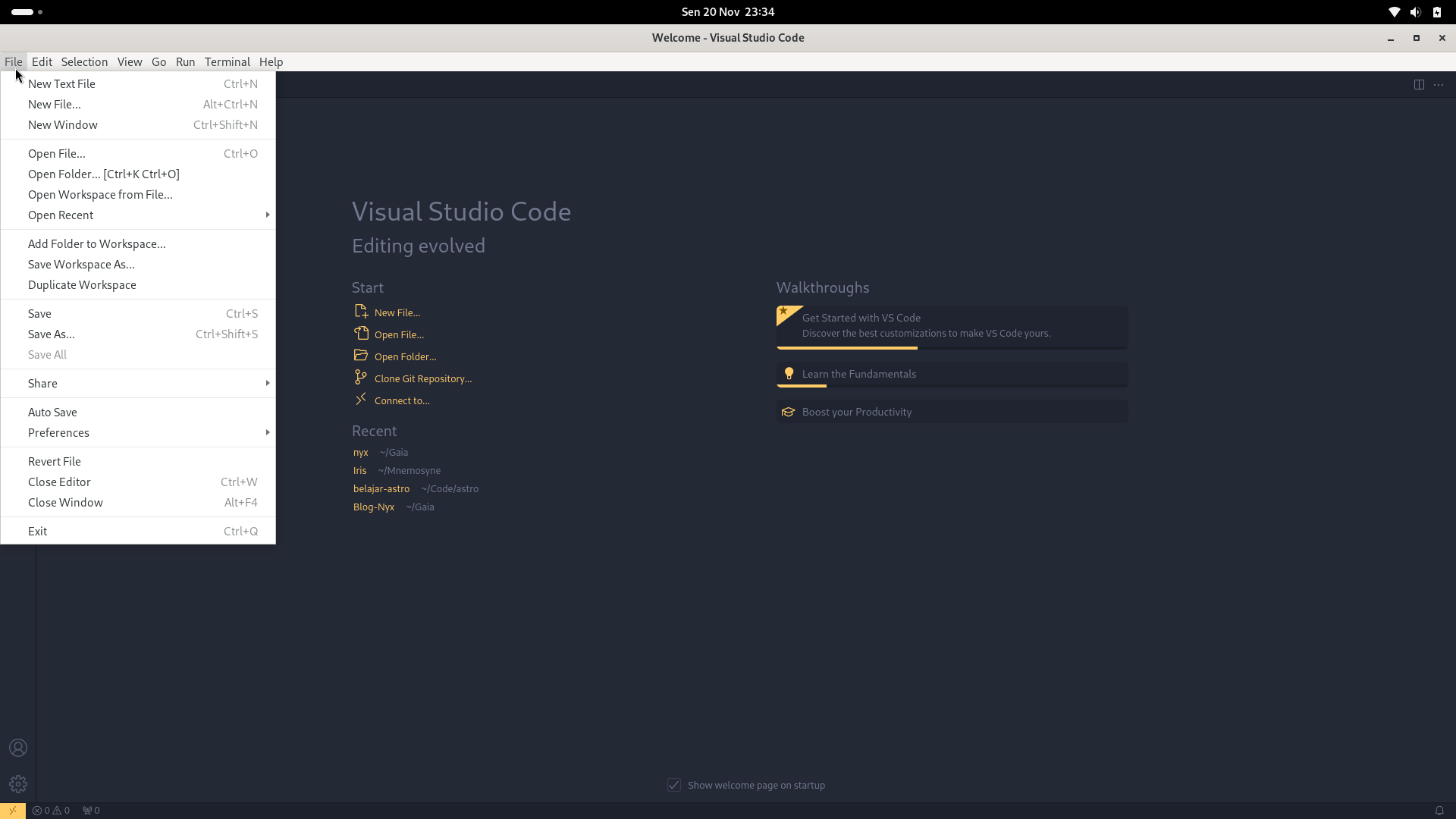Open the volume indicator in top bar
This screenshot has width=1456, height=819.
pos(1415,12)
